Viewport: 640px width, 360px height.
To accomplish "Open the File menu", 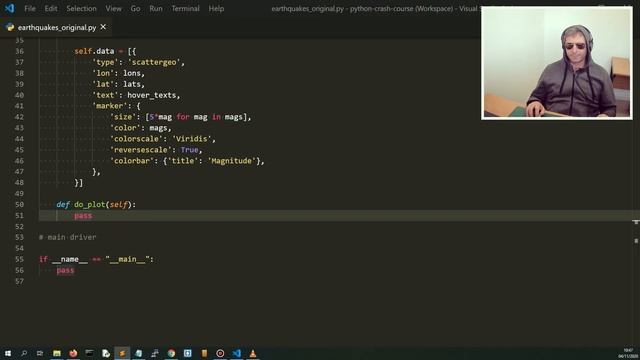I will (x=30, y=8).
